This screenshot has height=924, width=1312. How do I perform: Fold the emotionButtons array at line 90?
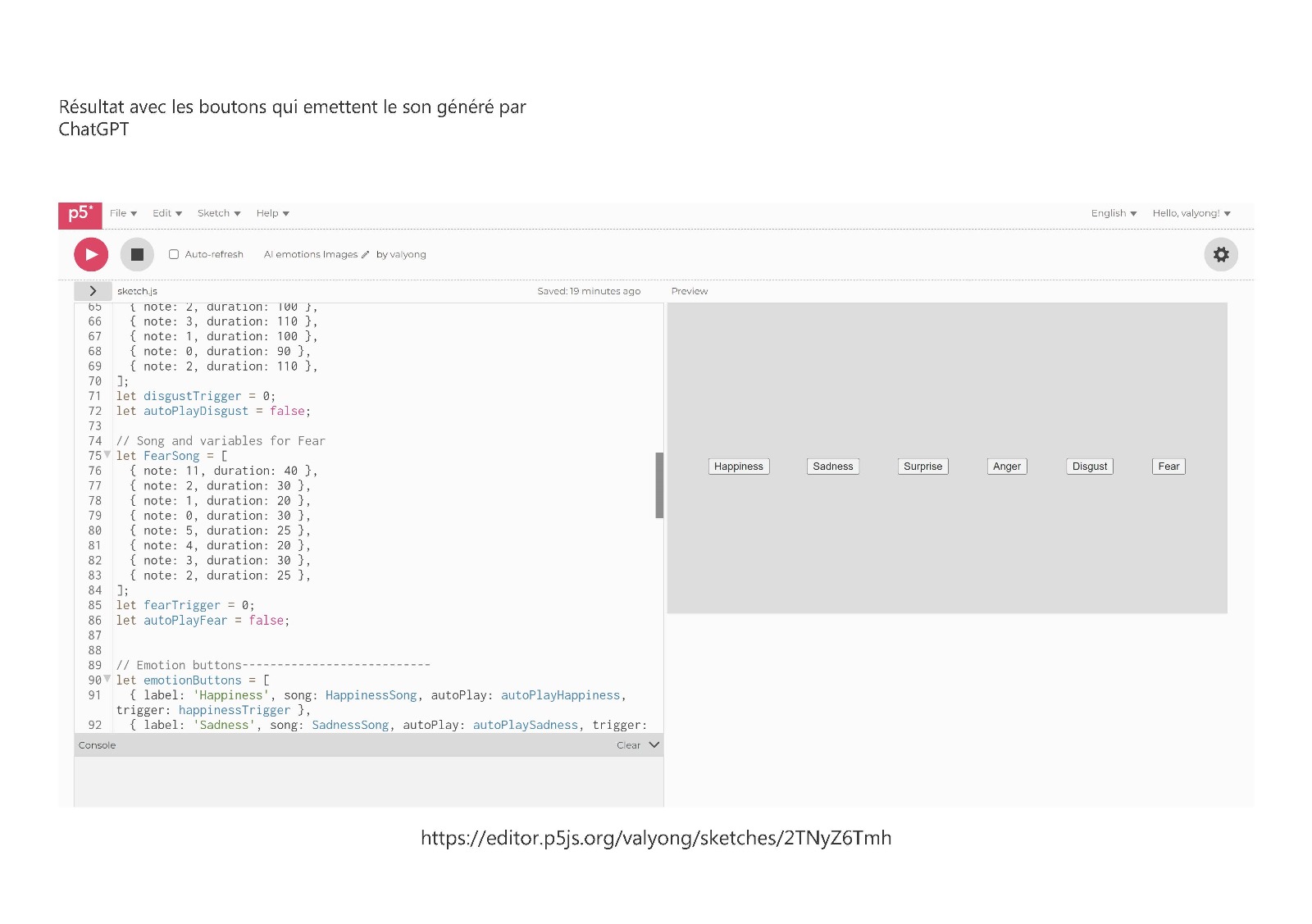[x=107, y=679]
